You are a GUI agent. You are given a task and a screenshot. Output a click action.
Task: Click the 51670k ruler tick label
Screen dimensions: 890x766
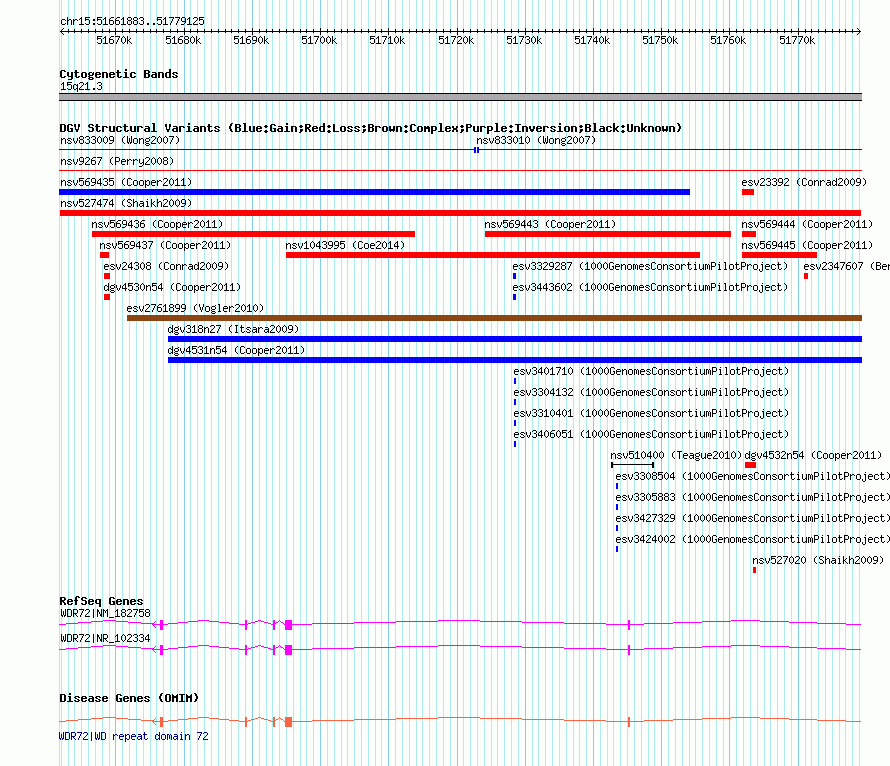(x=114, y=40)
